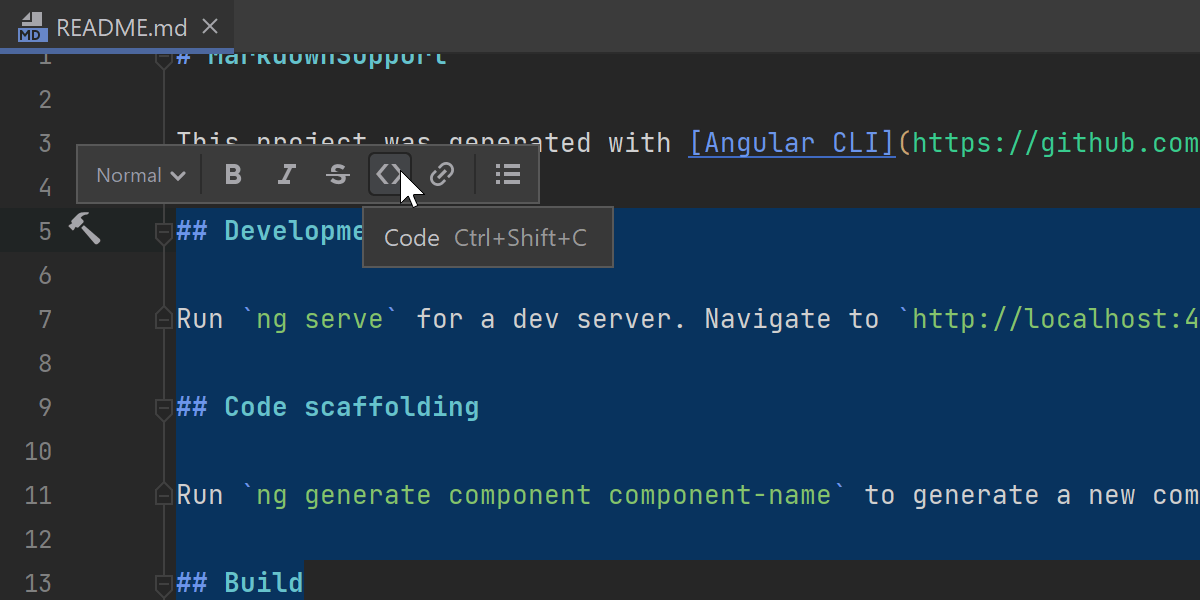Screen dimensions: 1200x600
Task: Click the 'Code scaffolding' heading text
Action: [351, 407]
